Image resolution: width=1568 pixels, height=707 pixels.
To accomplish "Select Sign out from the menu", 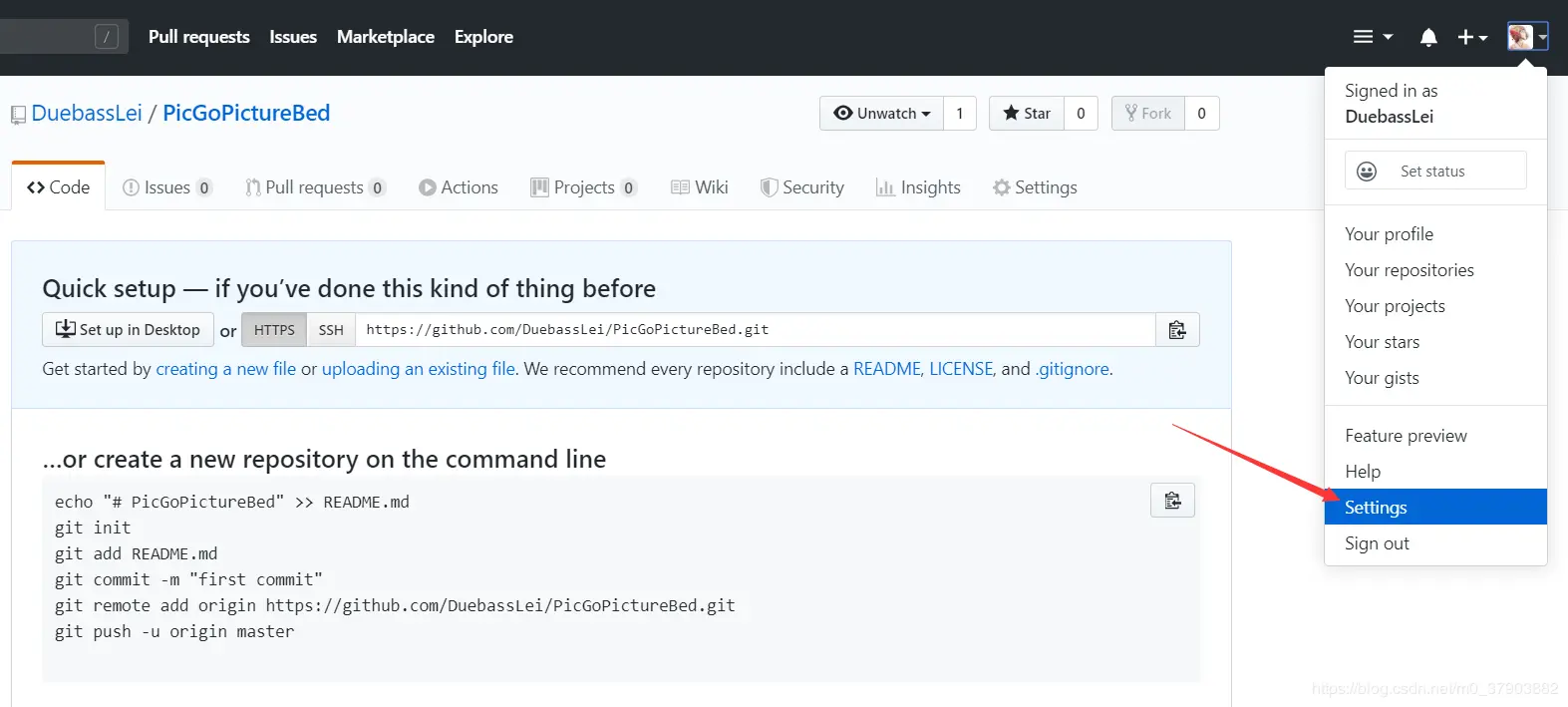I will (1377, 543).
